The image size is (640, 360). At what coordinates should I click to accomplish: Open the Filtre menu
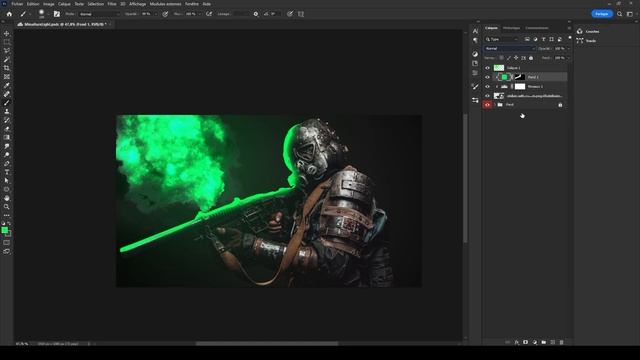coord(112,4)
